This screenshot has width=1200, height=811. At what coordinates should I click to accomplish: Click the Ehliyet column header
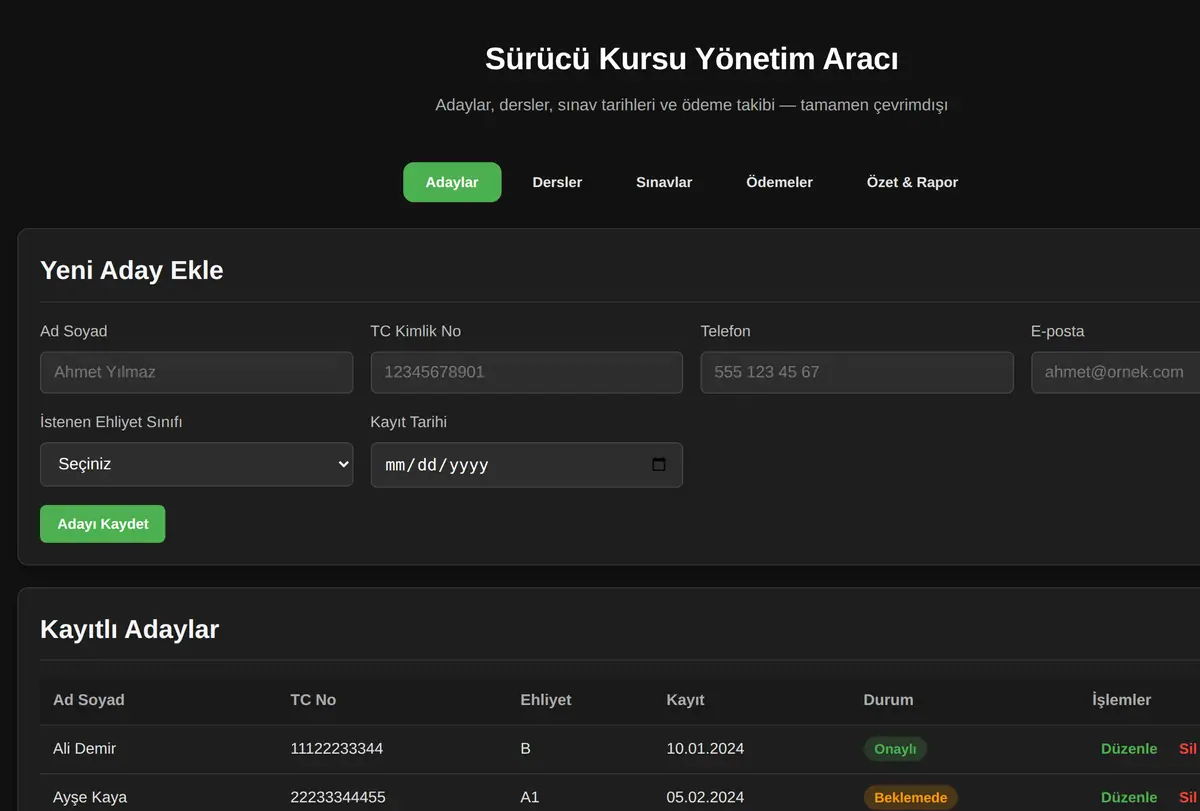[x=546, y=700]
